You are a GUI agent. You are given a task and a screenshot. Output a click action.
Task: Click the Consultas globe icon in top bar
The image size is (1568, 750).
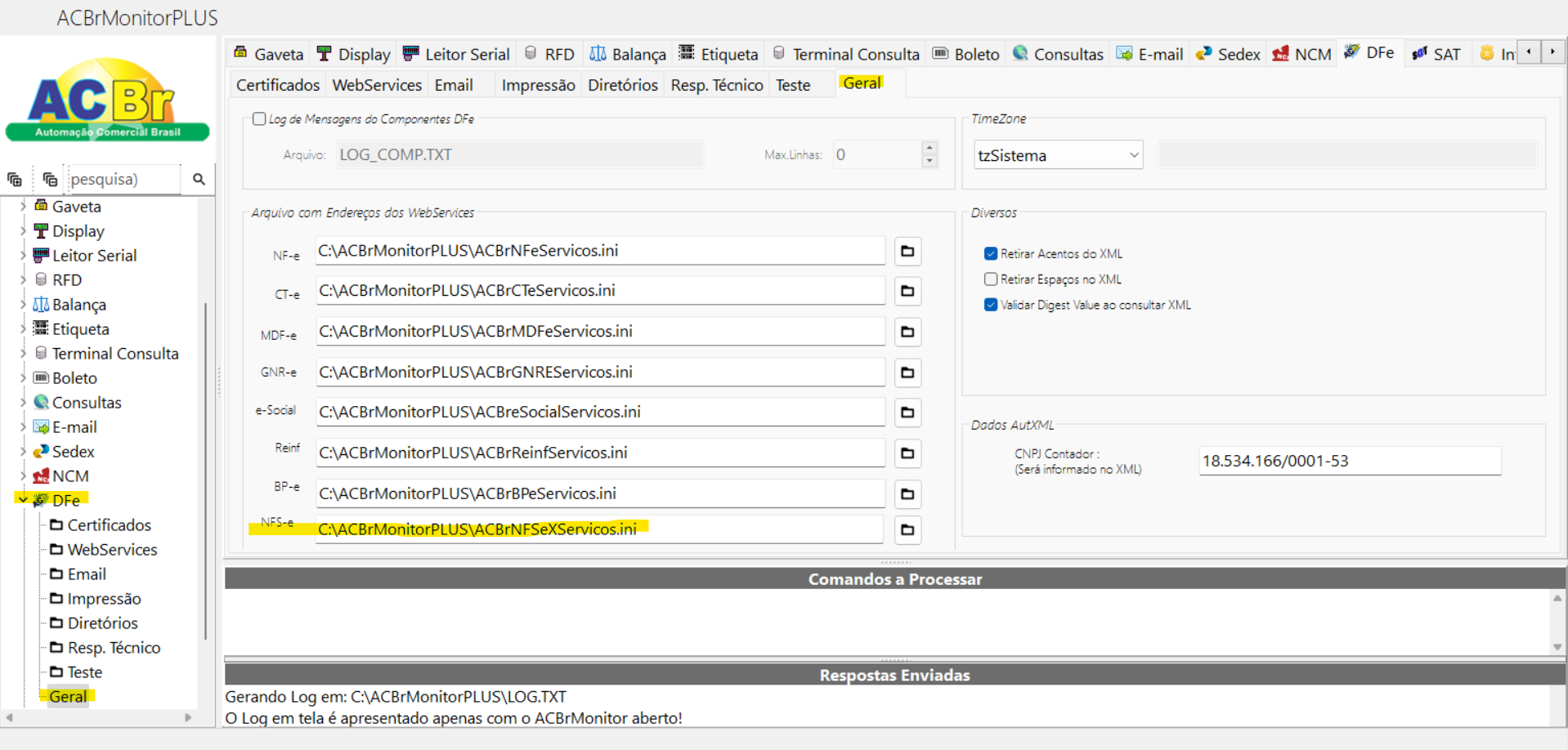point(1020,53)
